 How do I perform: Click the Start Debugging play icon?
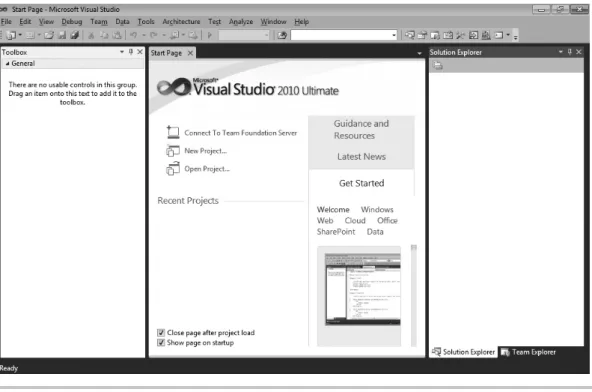210,35
